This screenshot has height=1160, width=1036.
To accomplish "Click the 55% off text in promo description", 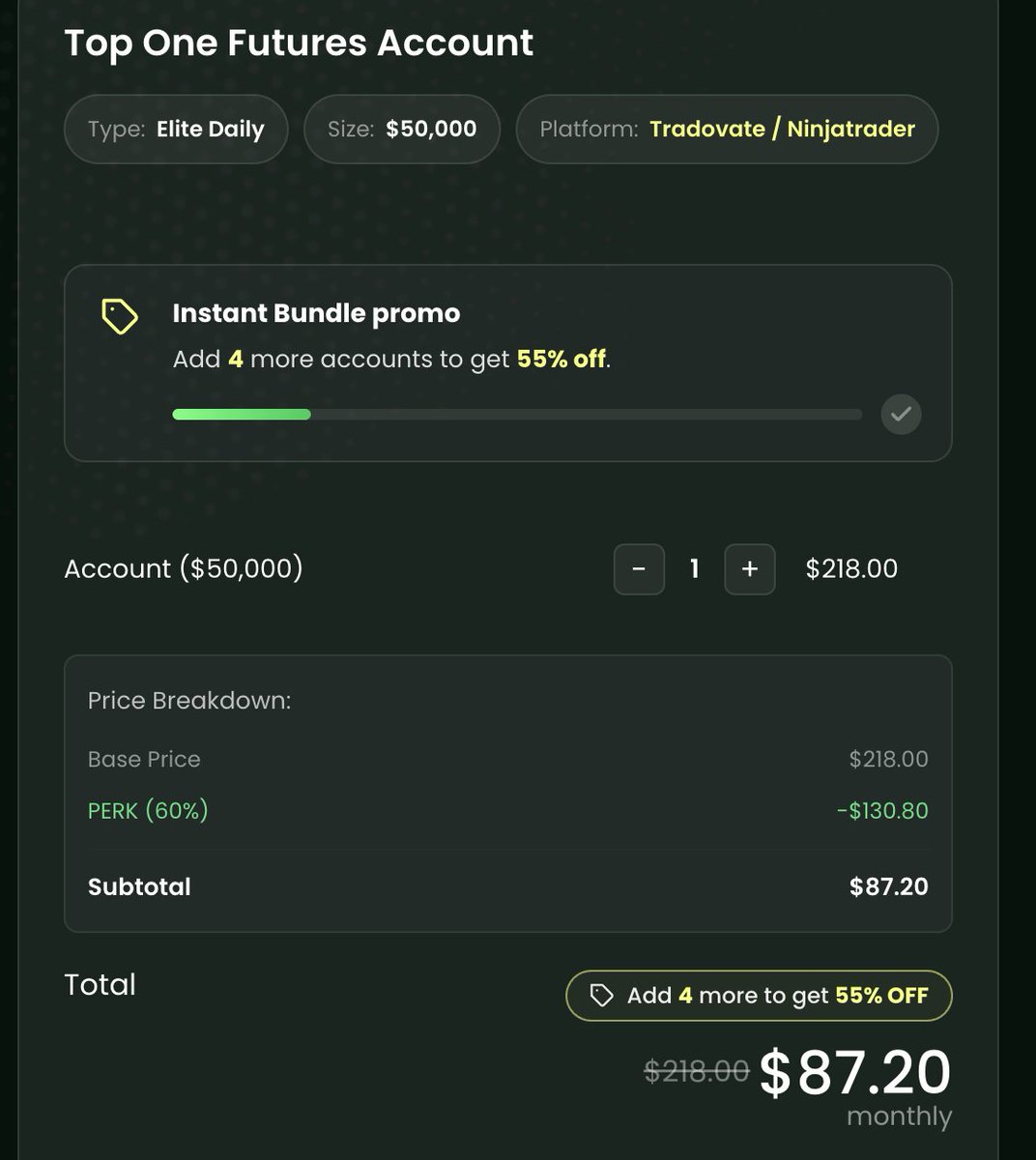I will coord(561,359).
